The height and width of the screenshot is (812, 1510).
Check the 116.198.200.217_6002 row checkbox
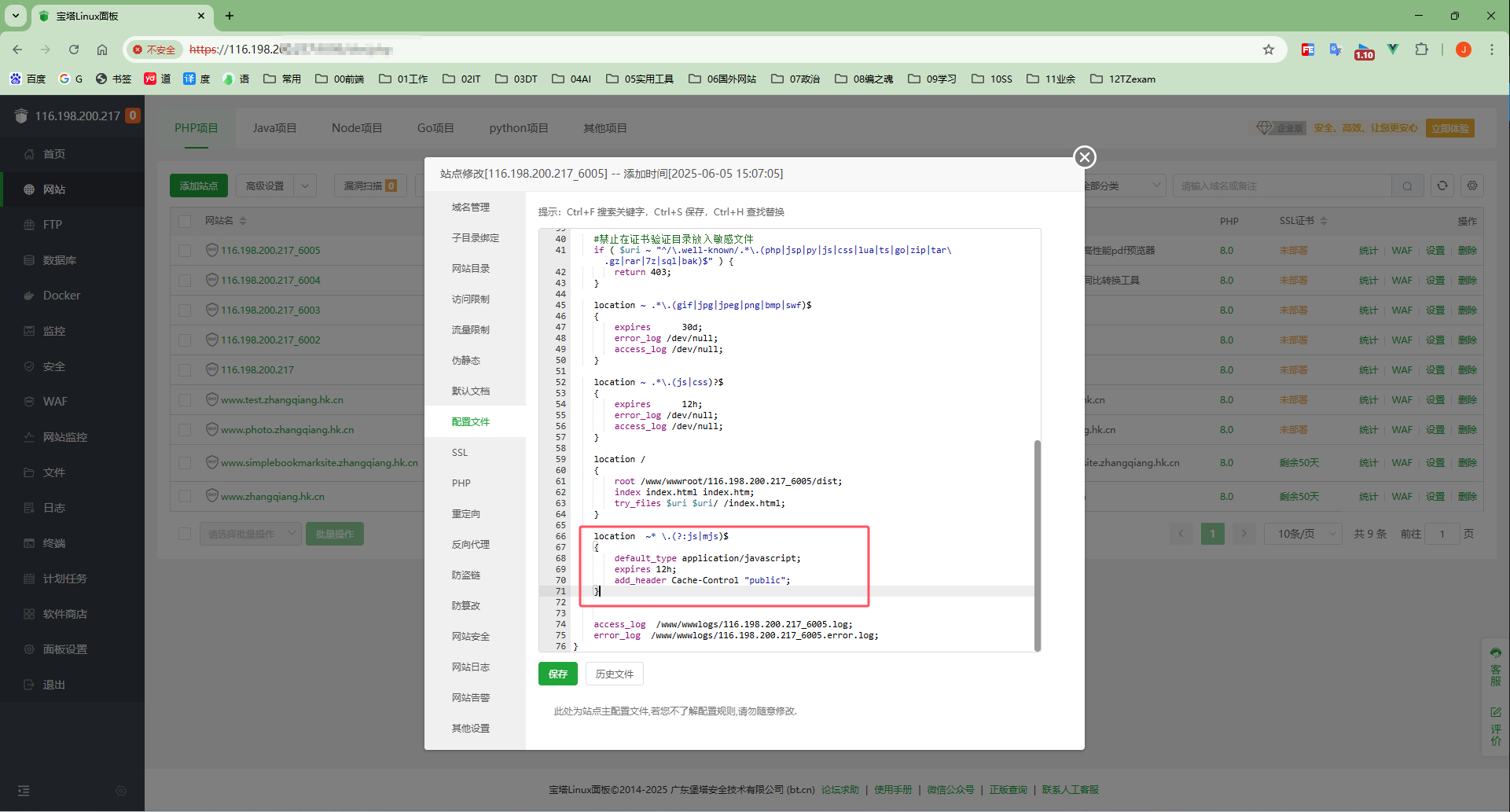coord(185,340)
